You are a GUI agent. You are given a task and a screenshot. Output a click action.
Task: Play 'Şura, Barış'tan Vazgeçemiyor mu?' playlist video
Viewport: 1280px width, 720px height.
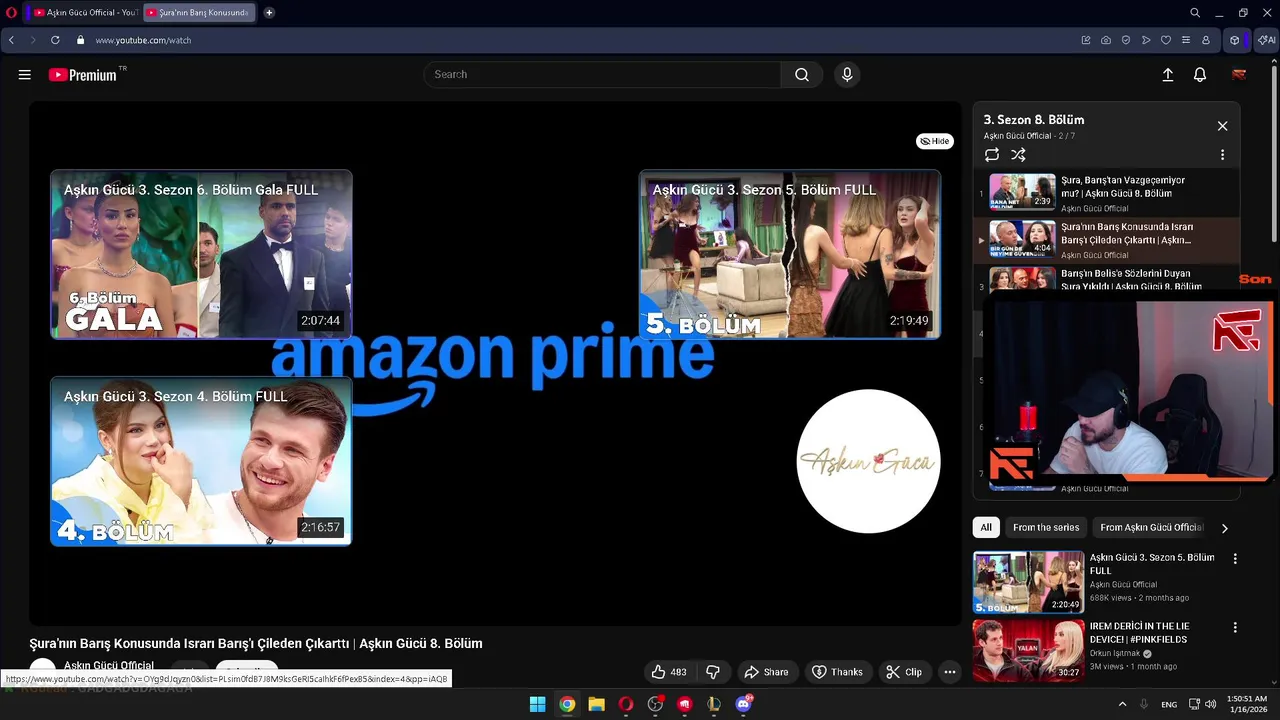[1107, 193]
